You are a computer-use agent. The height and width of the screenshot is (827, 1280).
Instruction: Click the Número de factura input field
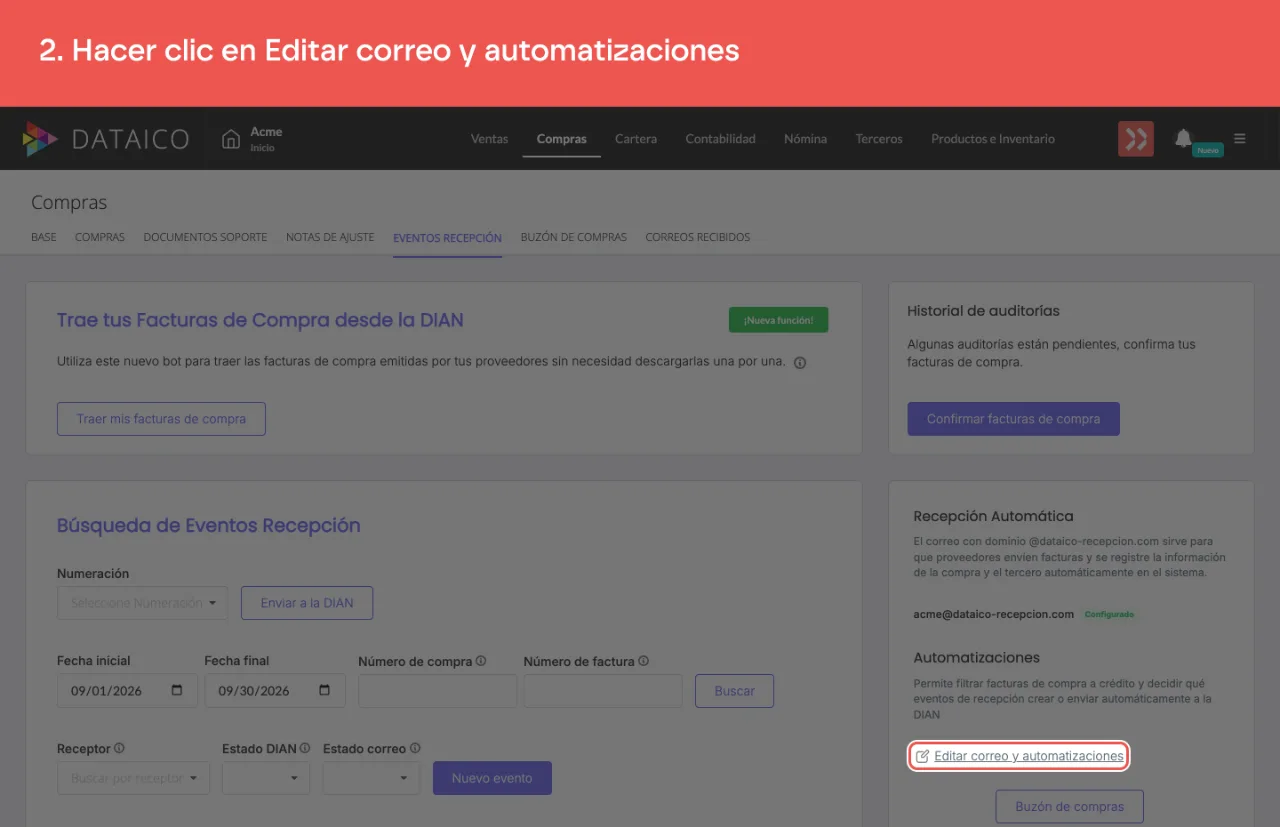(x=603, y=691)
